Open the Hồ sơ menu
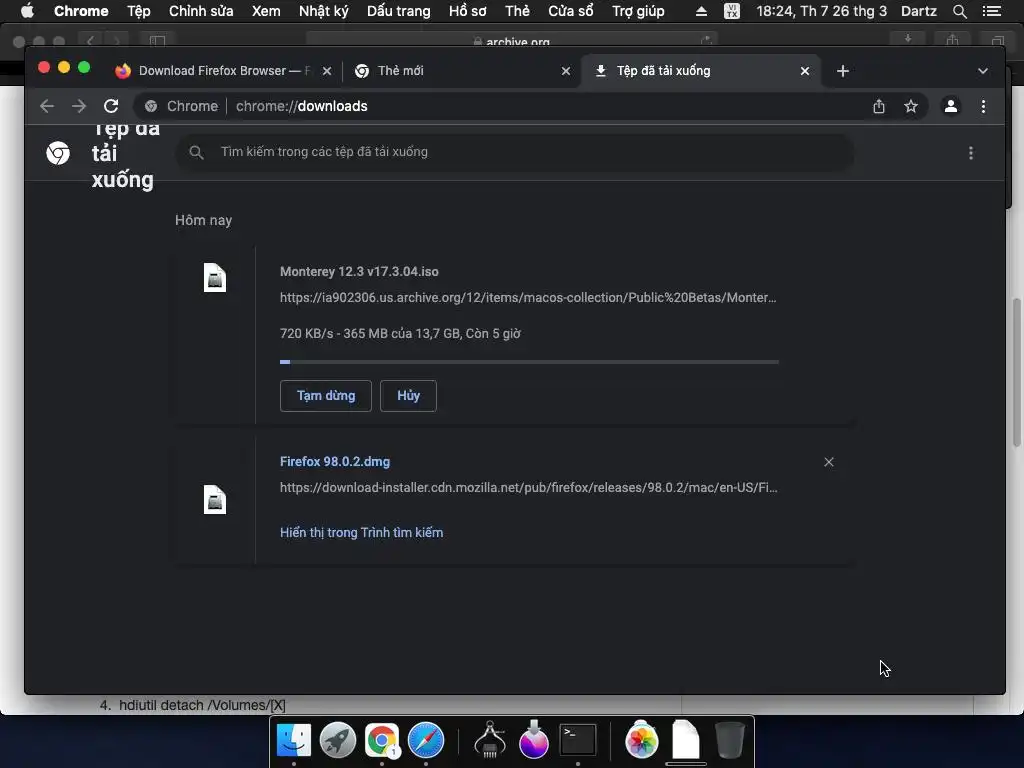This screenshot has height=768, width=1024. (468, 11)
